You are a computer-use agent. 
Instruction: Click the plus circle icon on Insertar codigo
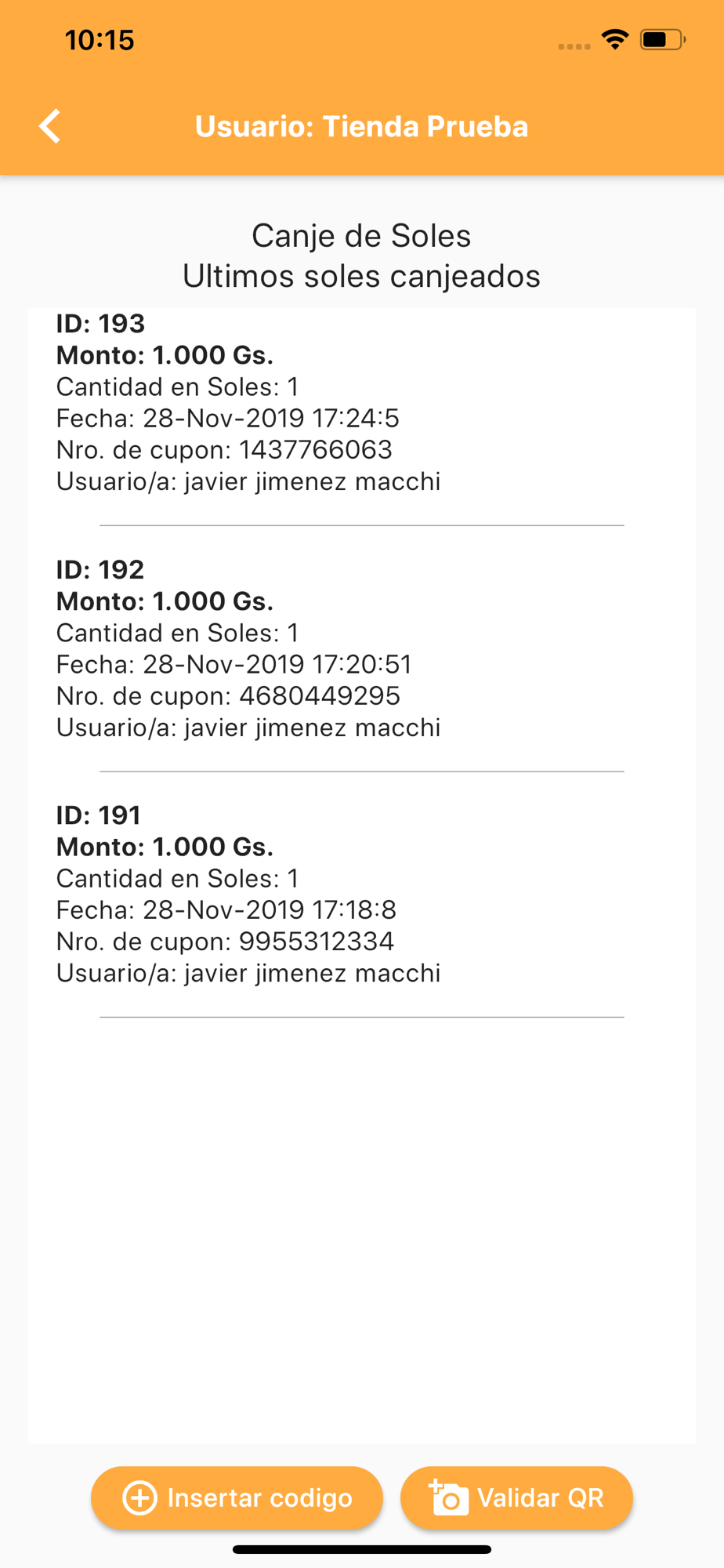point(139,1498)
